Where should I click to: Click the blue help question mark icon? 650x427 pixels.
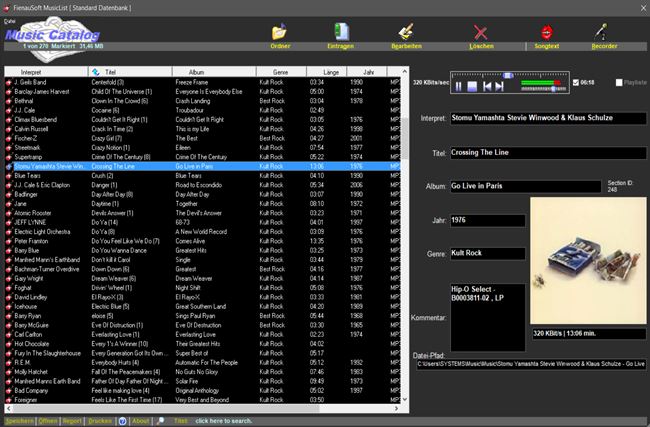(x=122, y=421)
